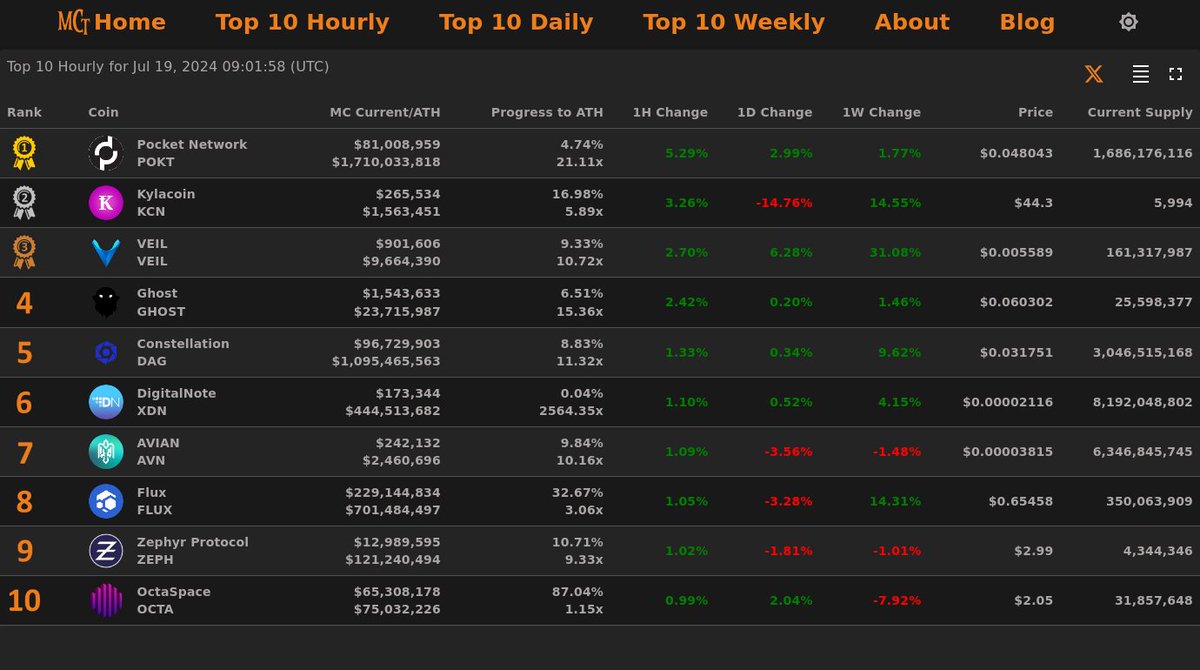Click rank number 4
Screen dimensions: 1200x670
[x=24, y=303]
